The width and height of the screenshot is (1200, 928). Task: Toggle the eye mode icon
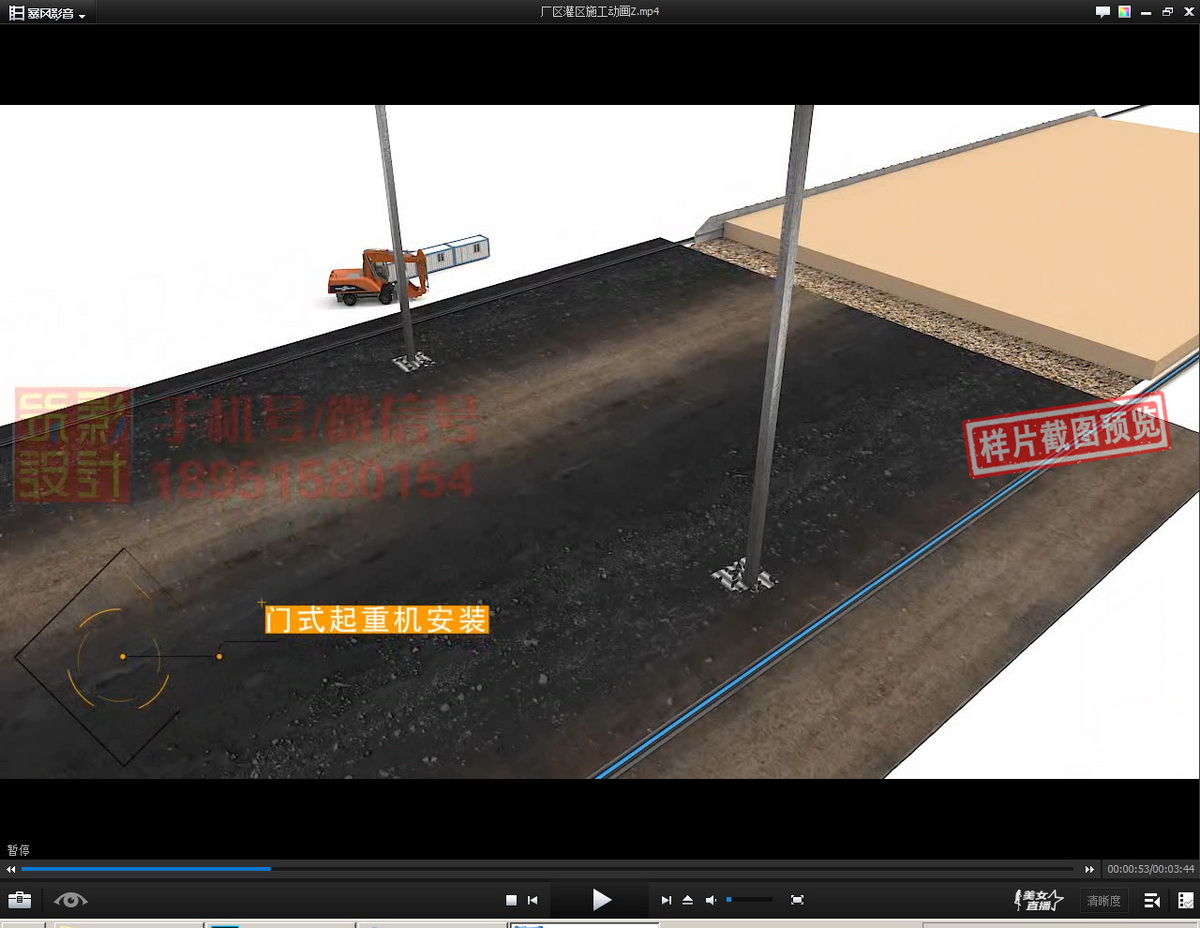[70, 900]
